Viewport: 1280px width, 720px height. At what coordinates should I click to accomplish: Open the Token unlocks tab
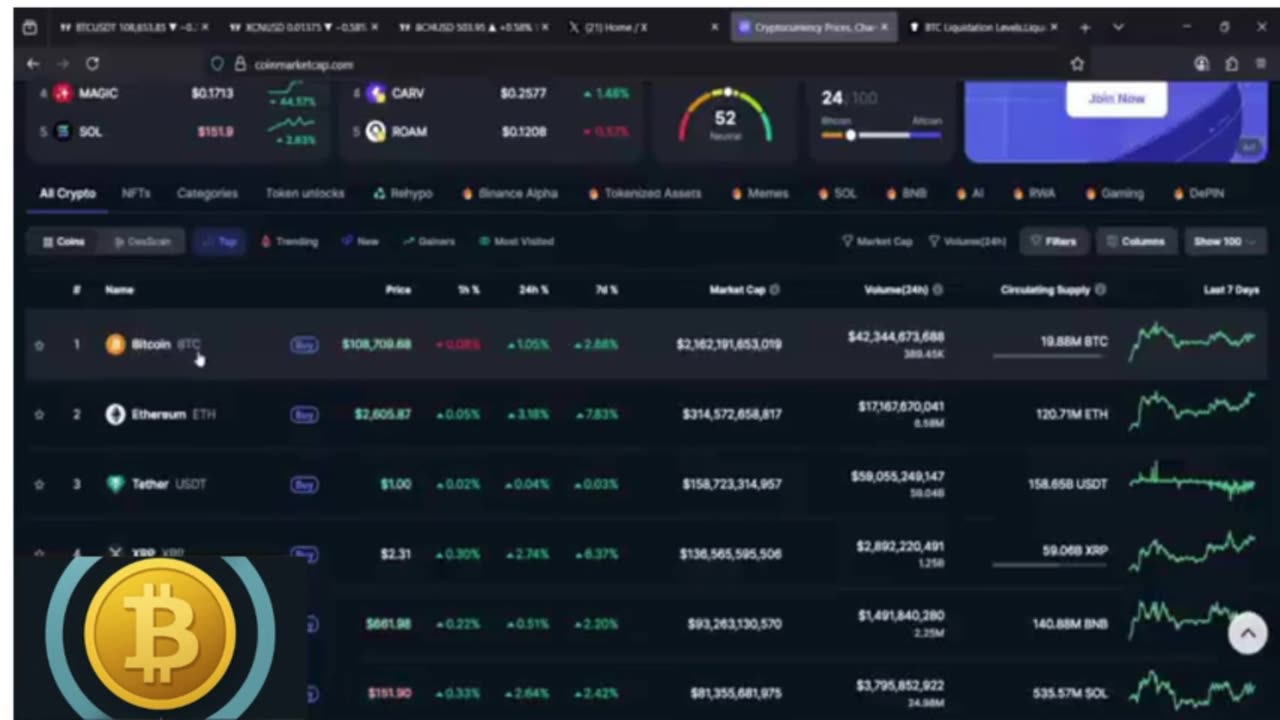coord(305,194)
